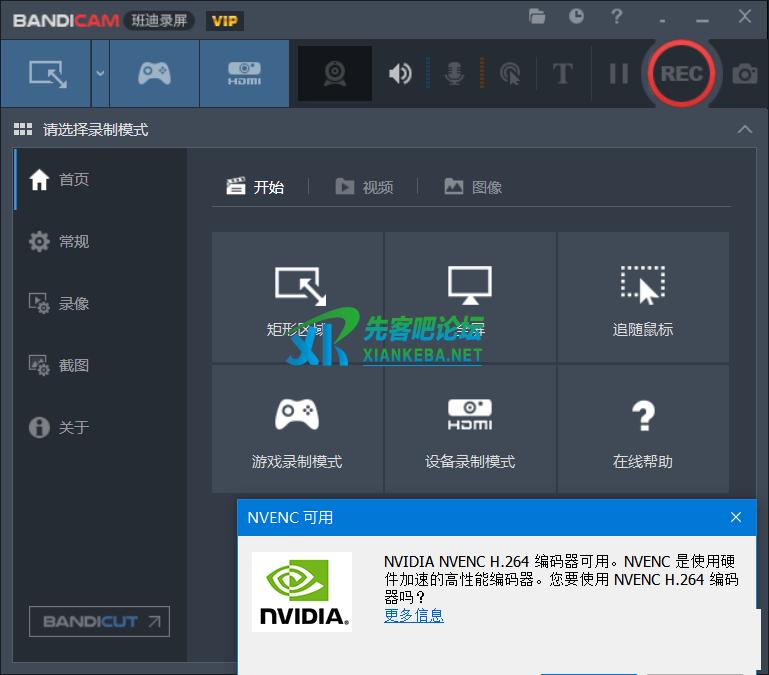Open scheduled recording clock icon
The width and height of the screenshot is (769, 675).
577,17
